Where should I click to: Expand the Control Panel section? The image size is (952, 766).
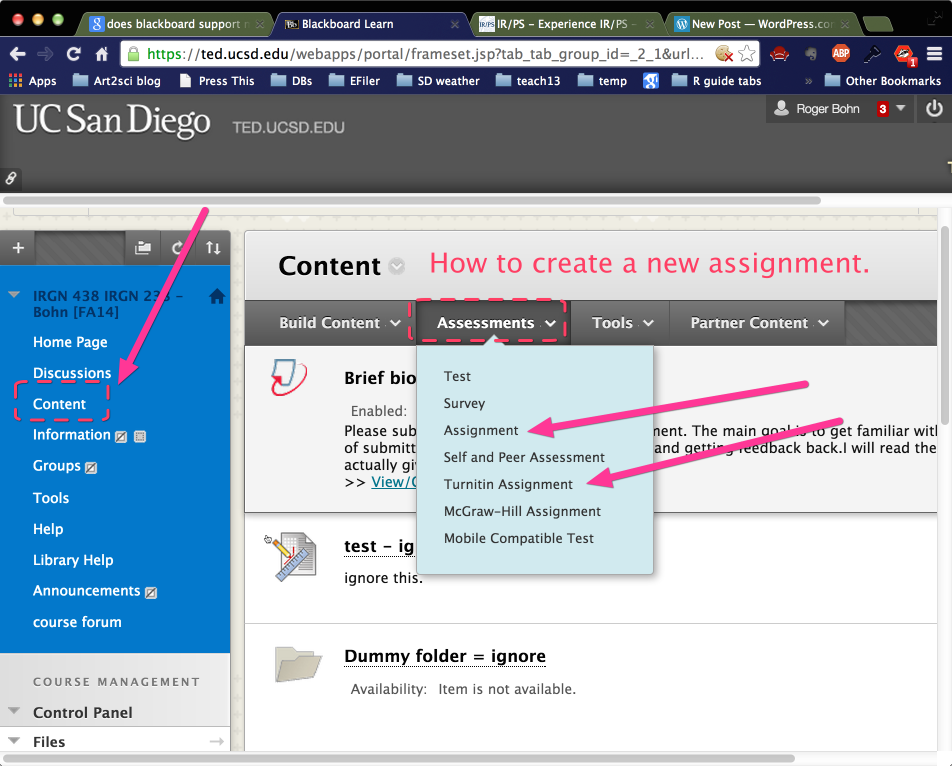click(x=14, y=712)
